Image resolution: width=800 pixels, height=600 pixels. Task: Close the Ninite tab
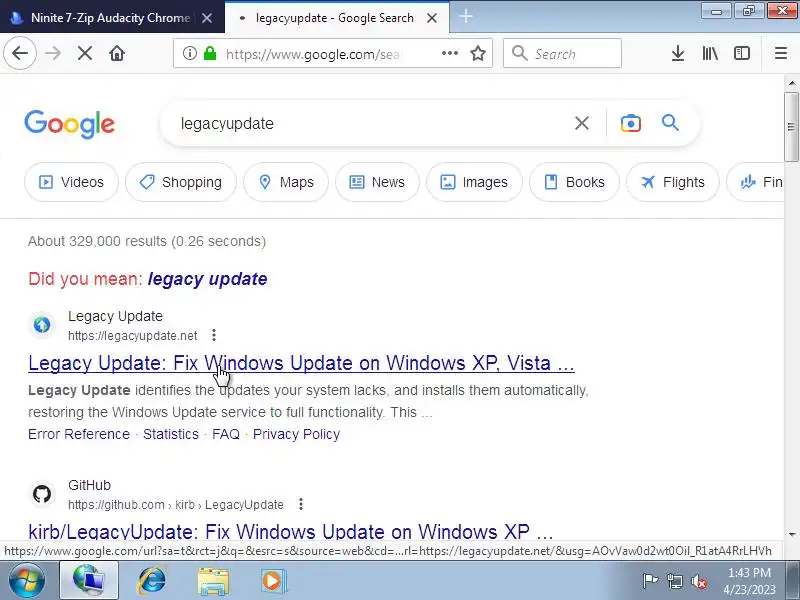[x=207, y=18]
